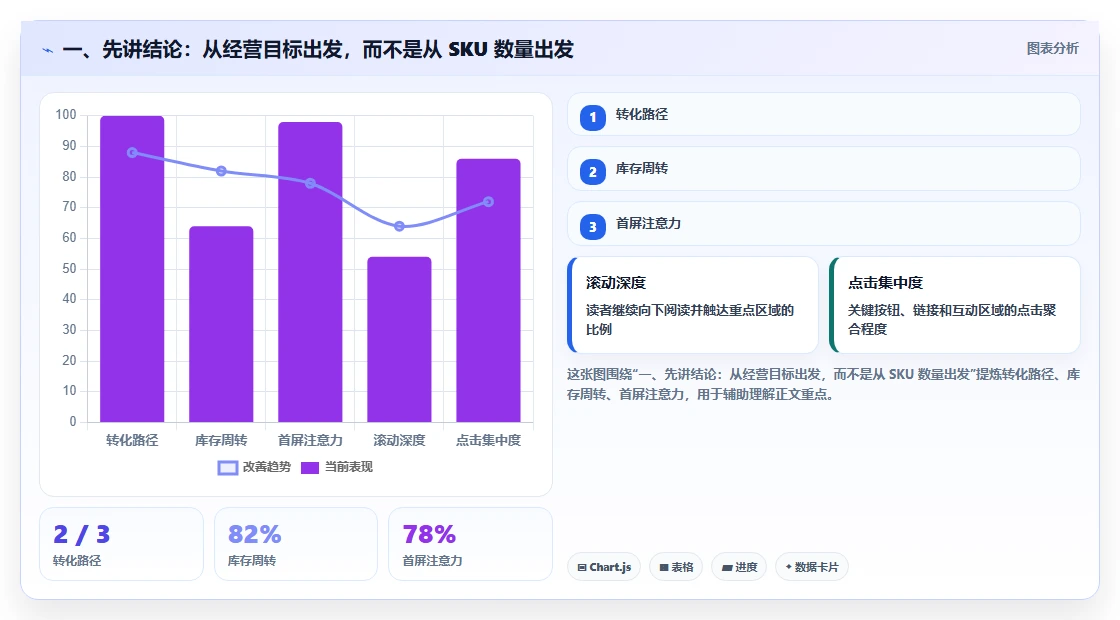Click the 图表分析 label in header

point(1052,49)
